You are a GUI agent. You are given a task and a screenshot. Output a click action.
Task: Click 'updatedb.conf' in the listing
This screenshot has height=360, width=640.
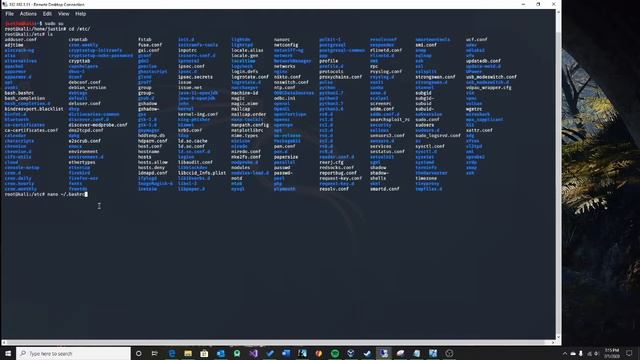click(483, 61)
